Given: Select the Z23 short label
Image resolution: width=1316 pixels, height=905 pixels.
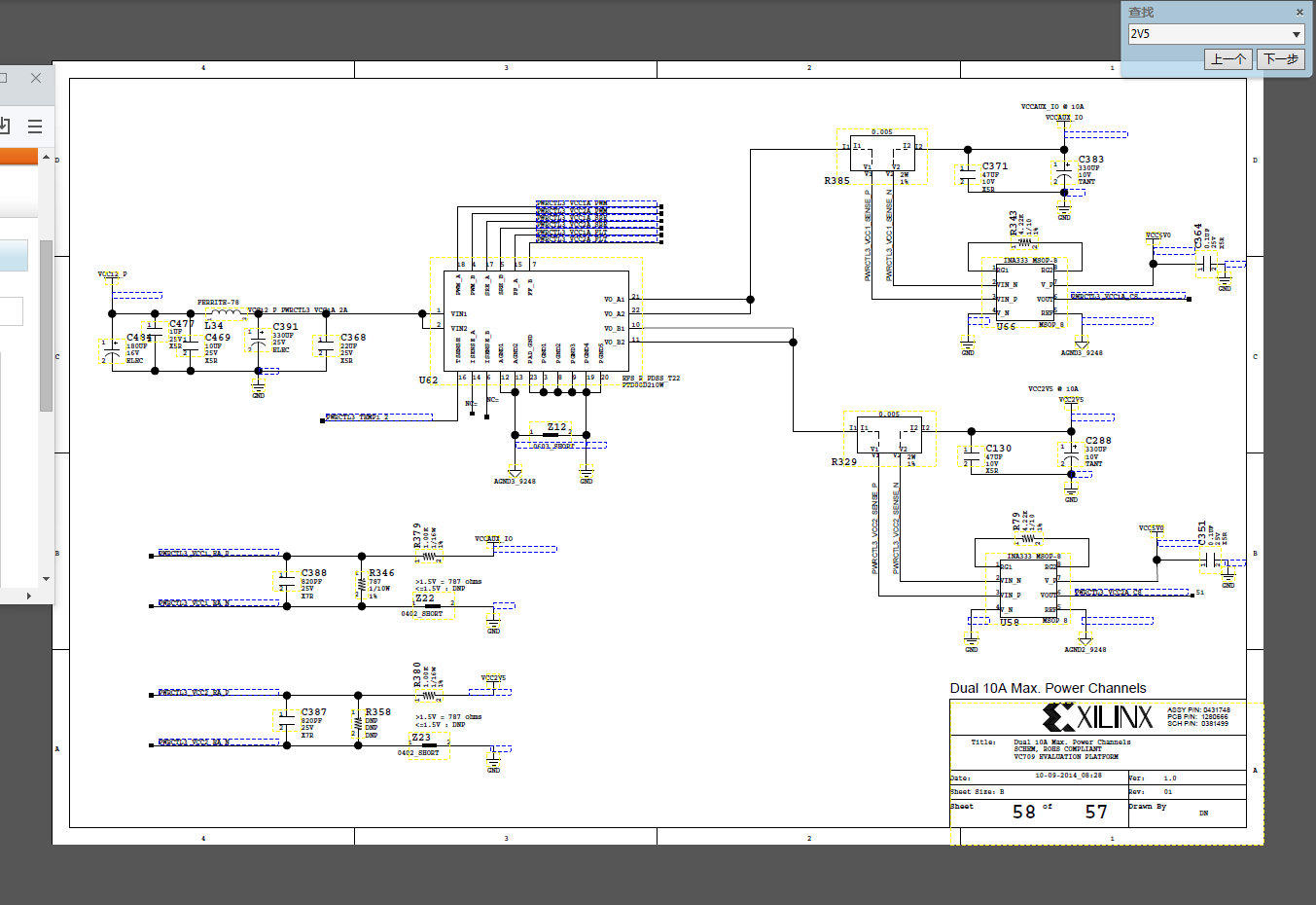Looking at the screenshot, I should click(x=421, y=738).
